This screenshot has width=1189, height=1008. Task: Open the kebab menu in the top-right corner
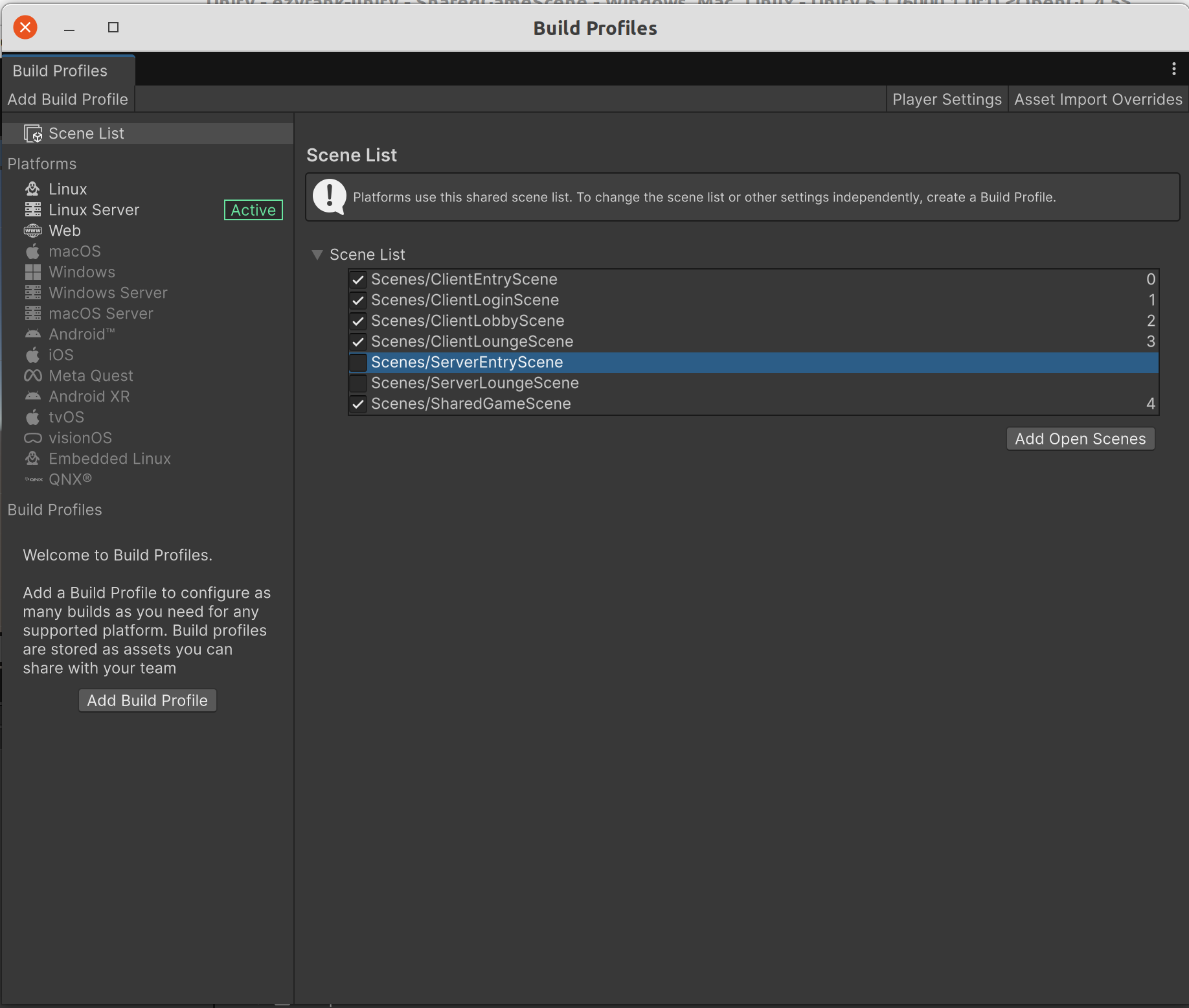pos(1174,69)
